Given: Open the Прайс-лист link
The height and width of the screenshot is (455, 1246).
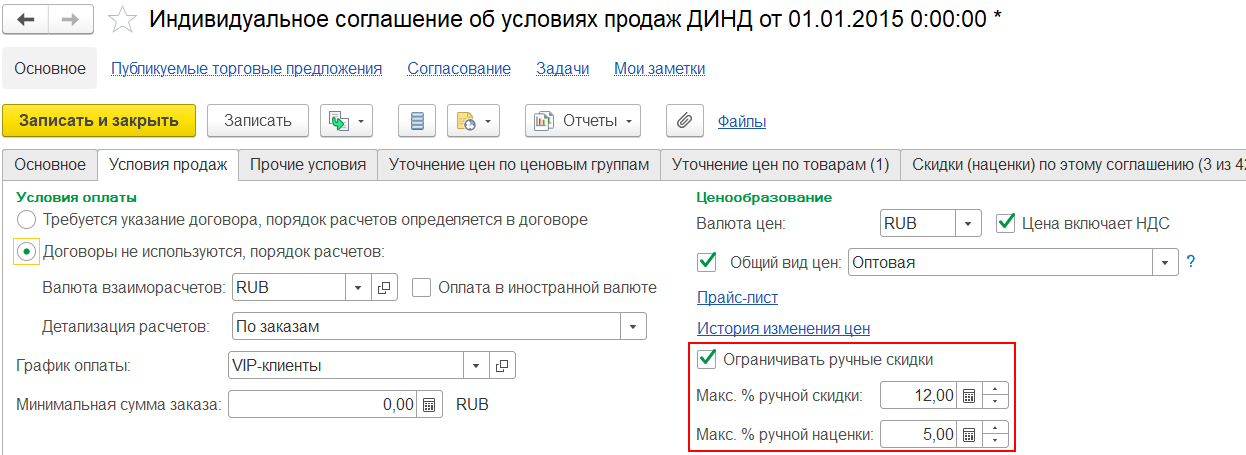Looking at the screenshot, I should click(x=737, y=297).
